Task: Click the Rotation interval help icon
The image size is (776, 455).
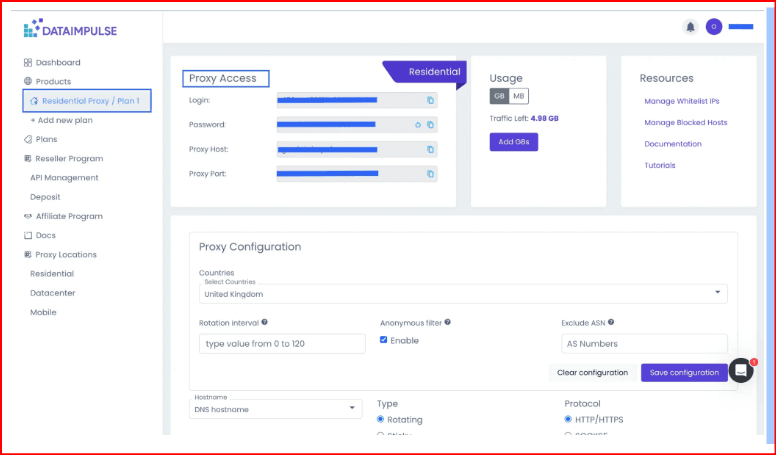Action: (264, 322)
